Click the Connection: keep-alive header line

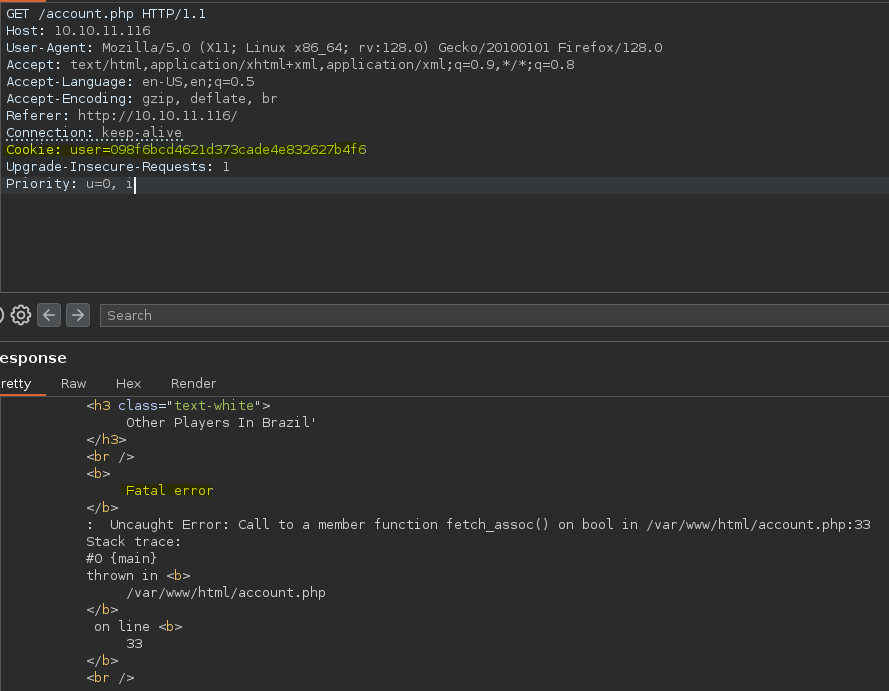point(94,133)
